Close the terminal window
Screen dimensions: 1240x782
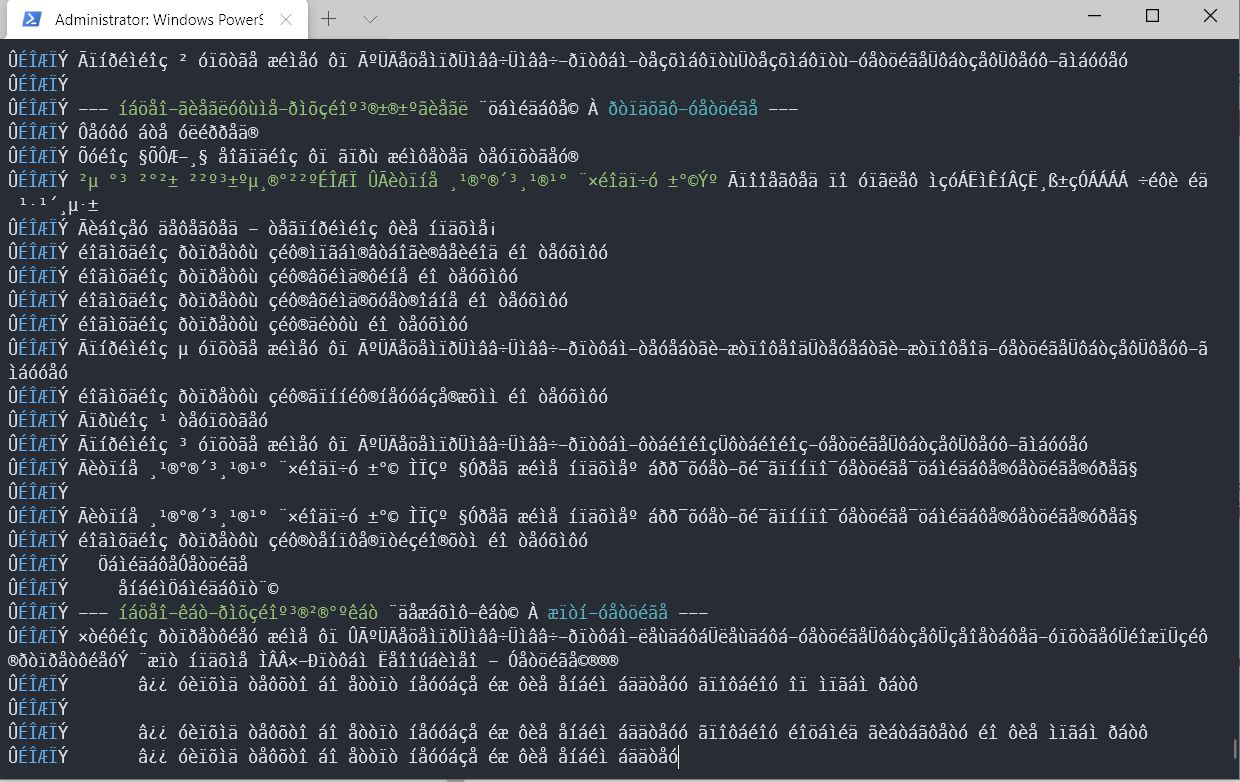pyautogui.click(x=1210, y=16)
